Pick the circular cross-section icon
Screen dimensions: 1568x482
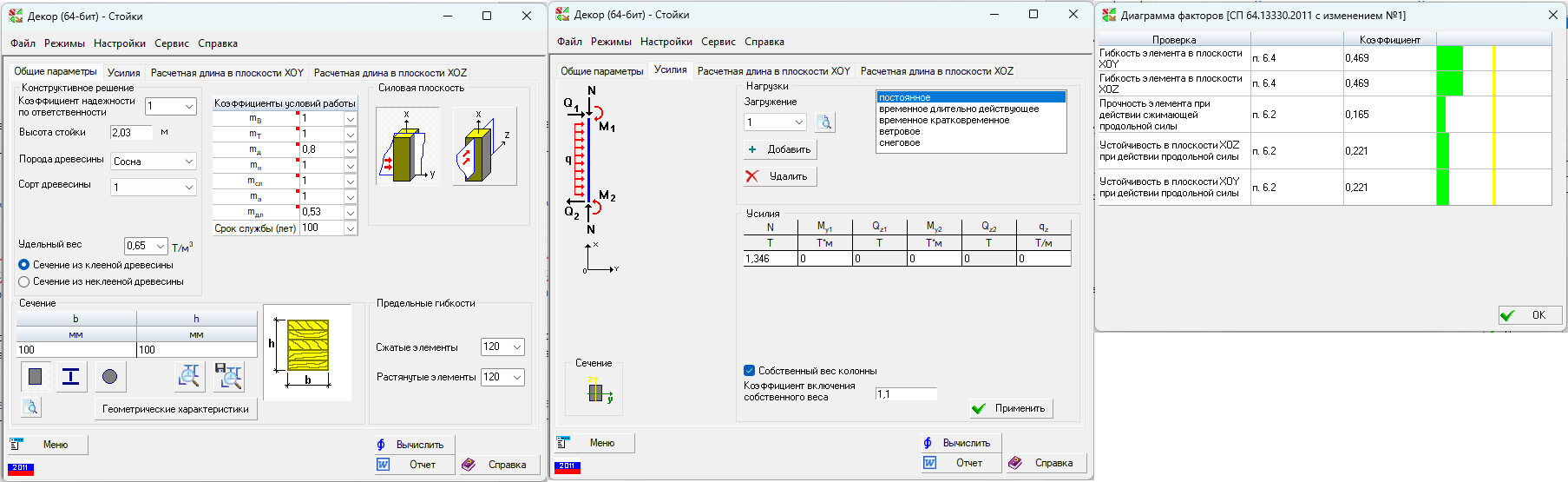(x=109, y=376)
